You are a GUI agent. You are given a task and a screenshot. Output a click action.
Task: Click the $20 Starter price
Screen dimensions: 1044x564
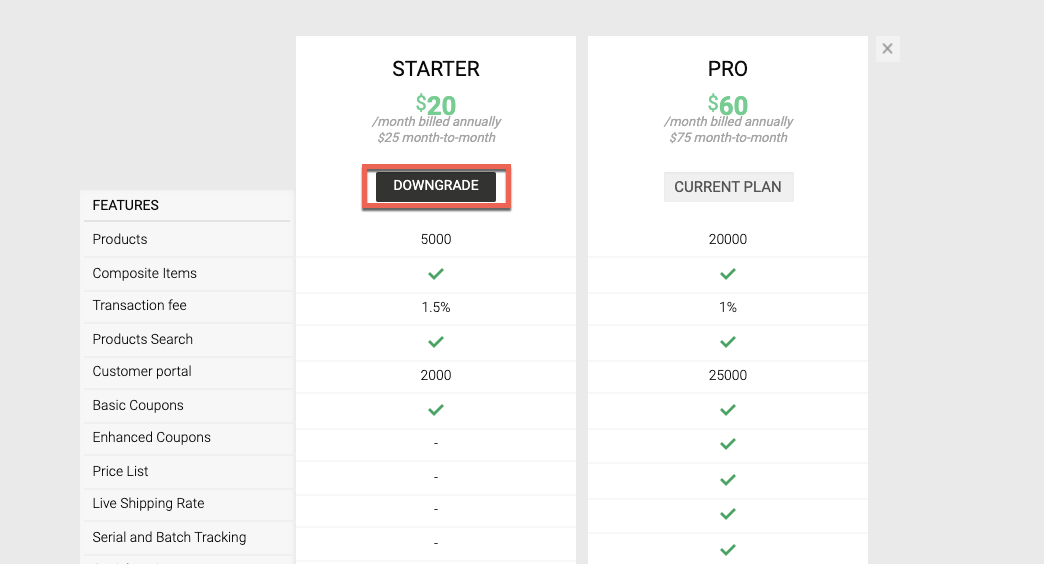(x=435, y=105)
